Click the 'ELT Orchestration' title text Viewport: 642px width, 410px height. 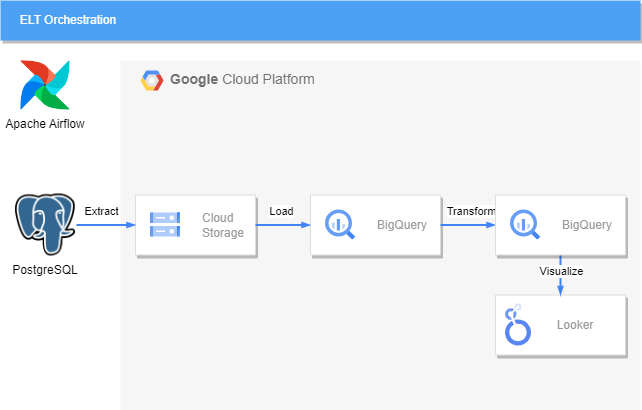pyautogui.click(x=68, y=20)
